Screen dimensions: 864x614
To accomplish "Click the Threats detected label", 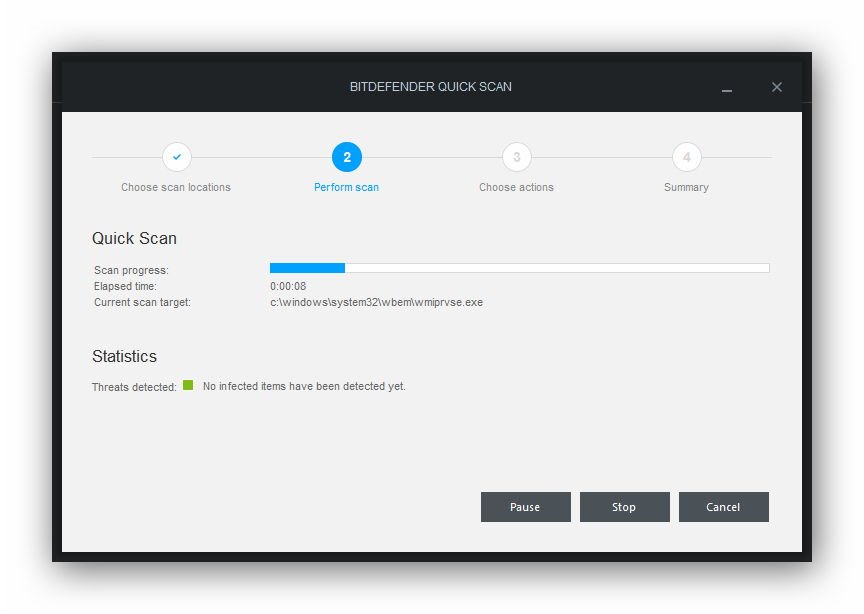I will pyautogui.click(x=134, y=387).
